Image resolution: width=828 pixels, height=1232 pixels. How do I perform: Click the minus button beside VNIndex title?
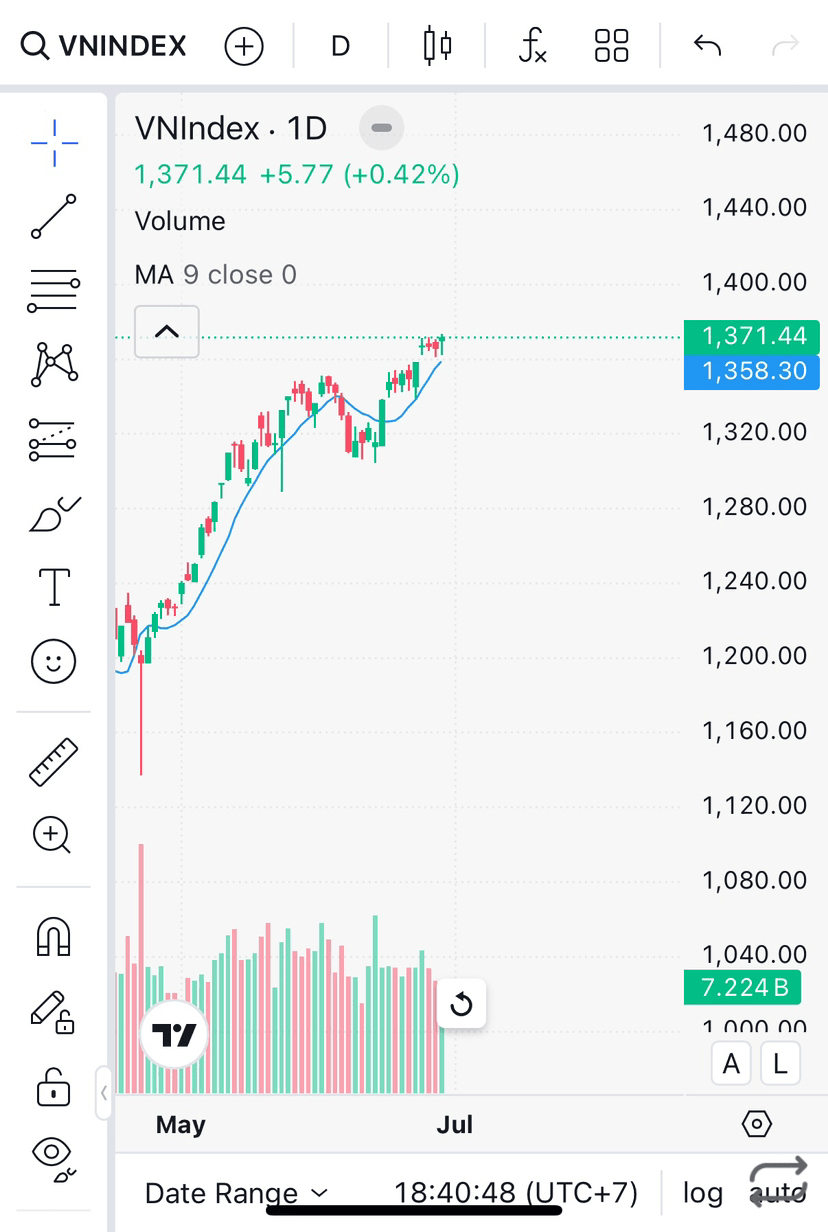click(381, 128)
